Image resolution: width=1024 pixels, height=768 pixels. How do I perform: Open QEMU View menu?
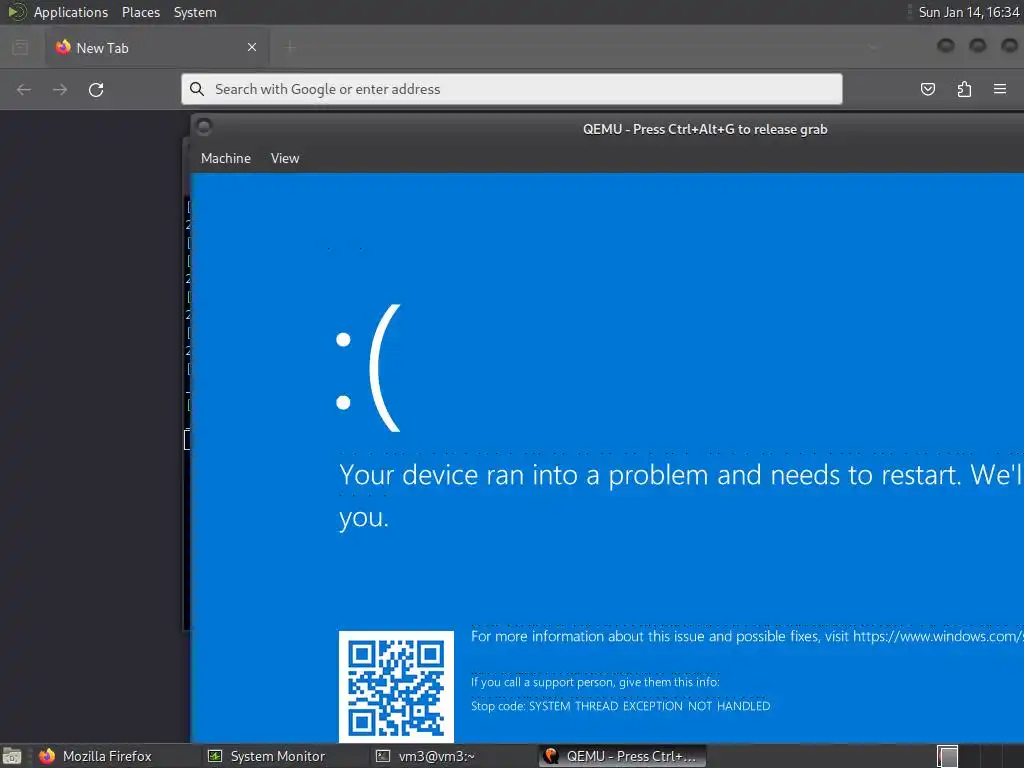coord(285,158)
